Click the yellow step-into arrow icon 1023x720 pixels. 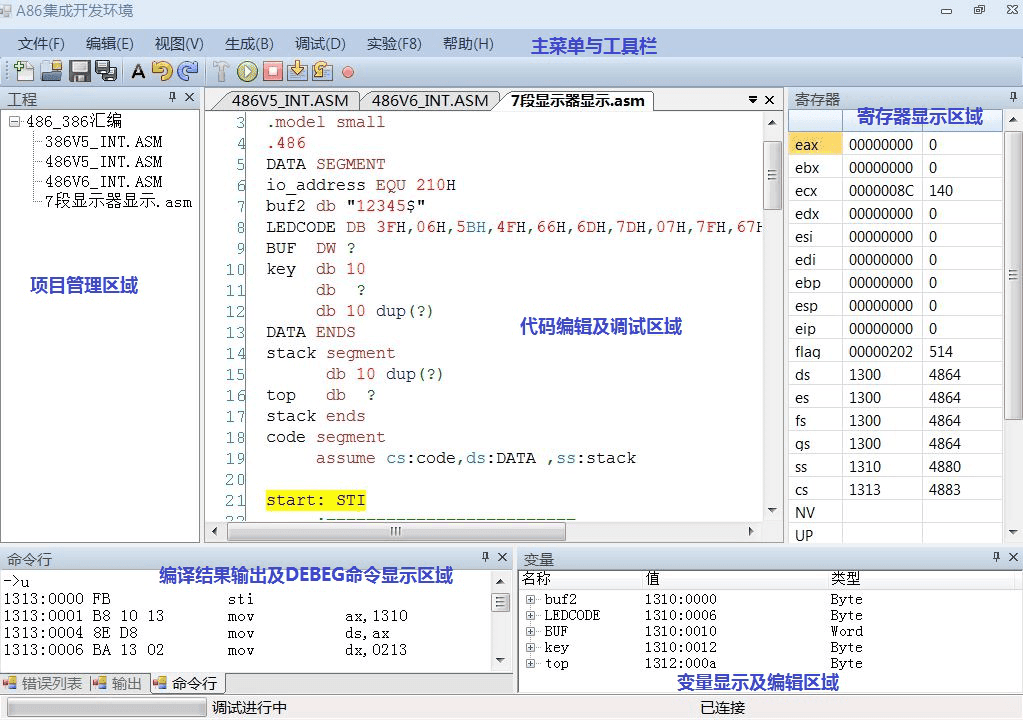click(x=295, y=71)
